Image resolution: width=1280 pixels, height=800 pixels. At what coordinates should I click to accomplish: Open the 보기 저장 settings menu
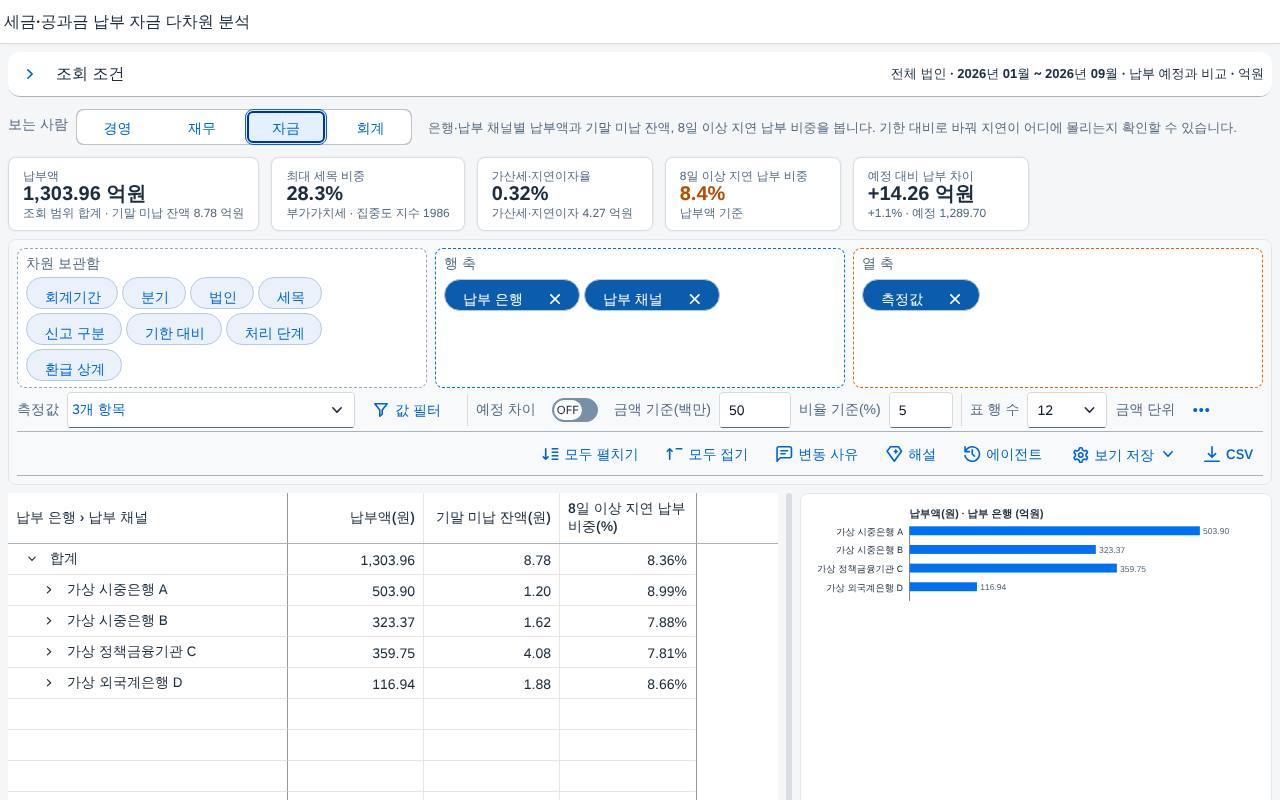(x=1123, y=455)
